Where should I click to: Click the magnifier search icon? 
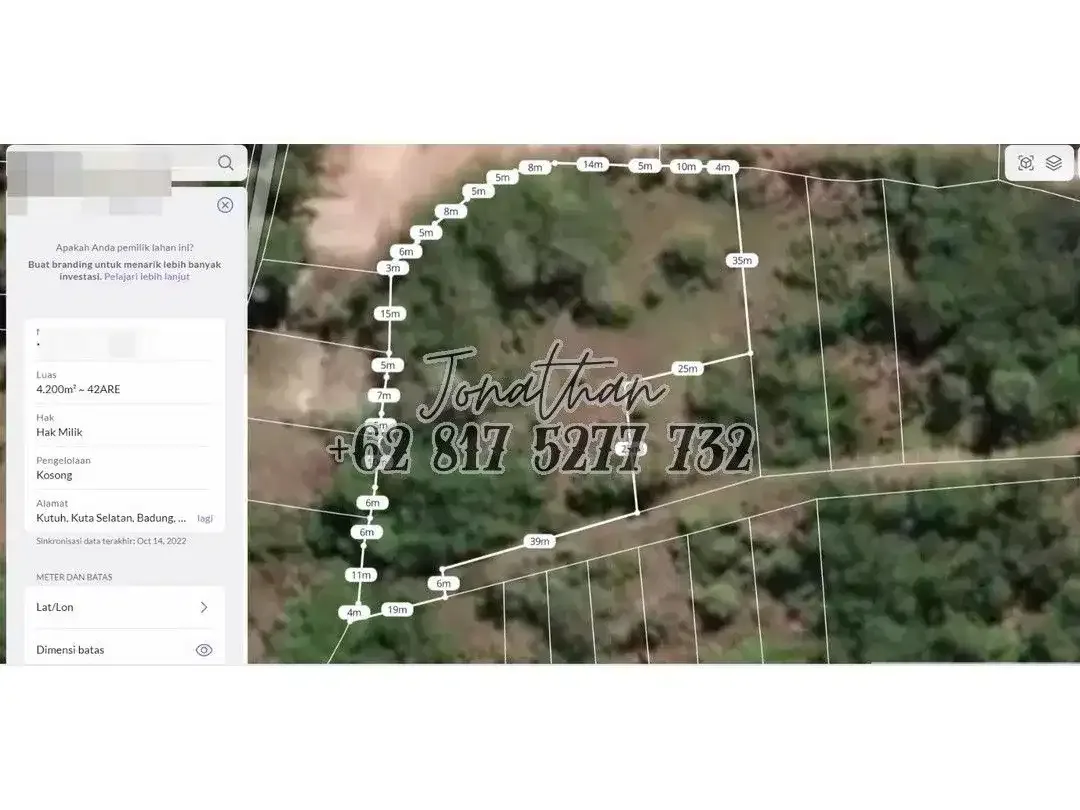click(225, 163)
